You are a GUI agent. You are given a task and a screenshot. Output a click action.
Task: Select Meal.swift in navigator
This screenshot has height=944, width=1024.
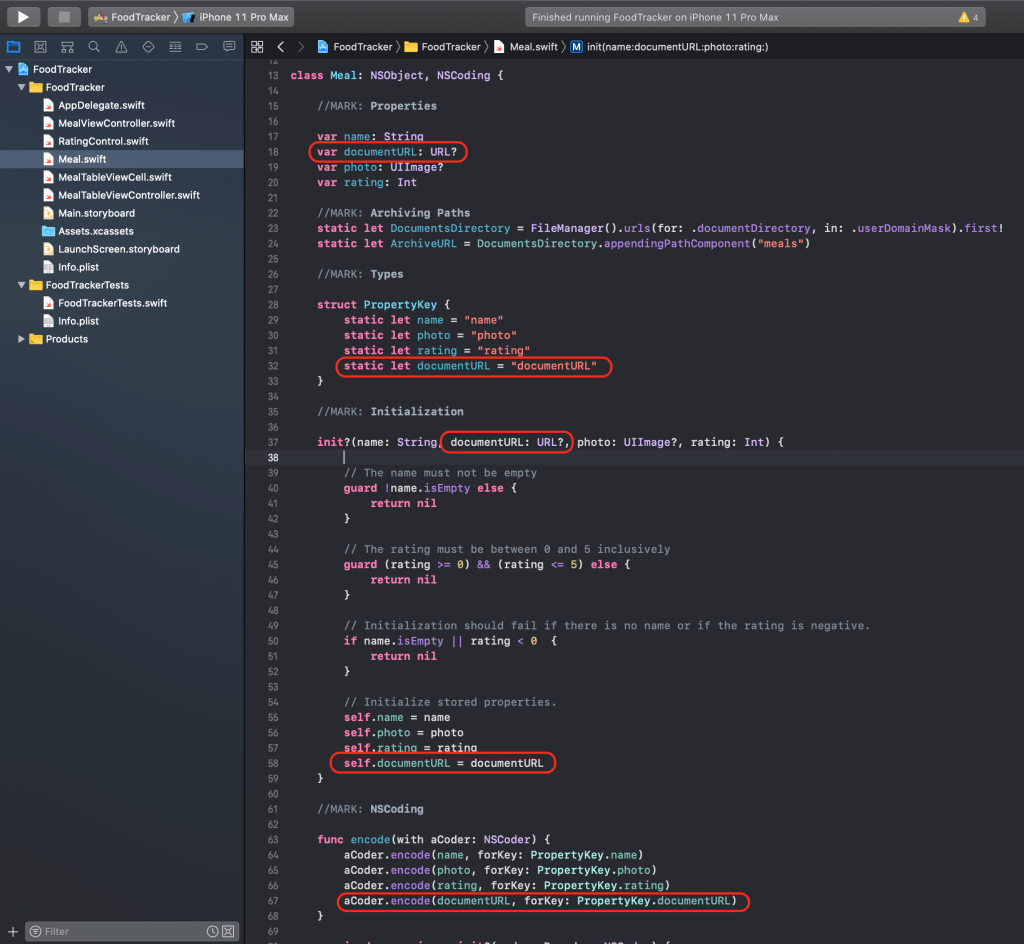pyautogui.click(x=82, y=159)
